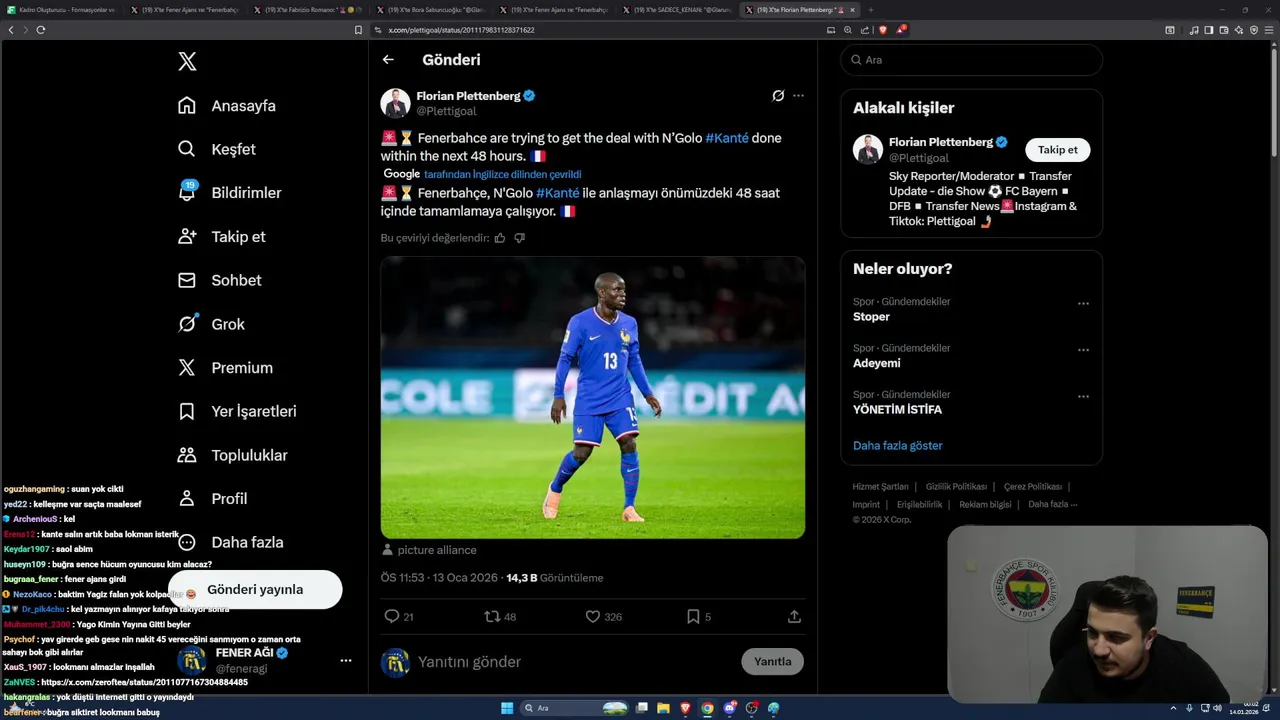1280x720 pixels.
Task: Open File Explorer from the taskbar
Action: click(663, 708)
